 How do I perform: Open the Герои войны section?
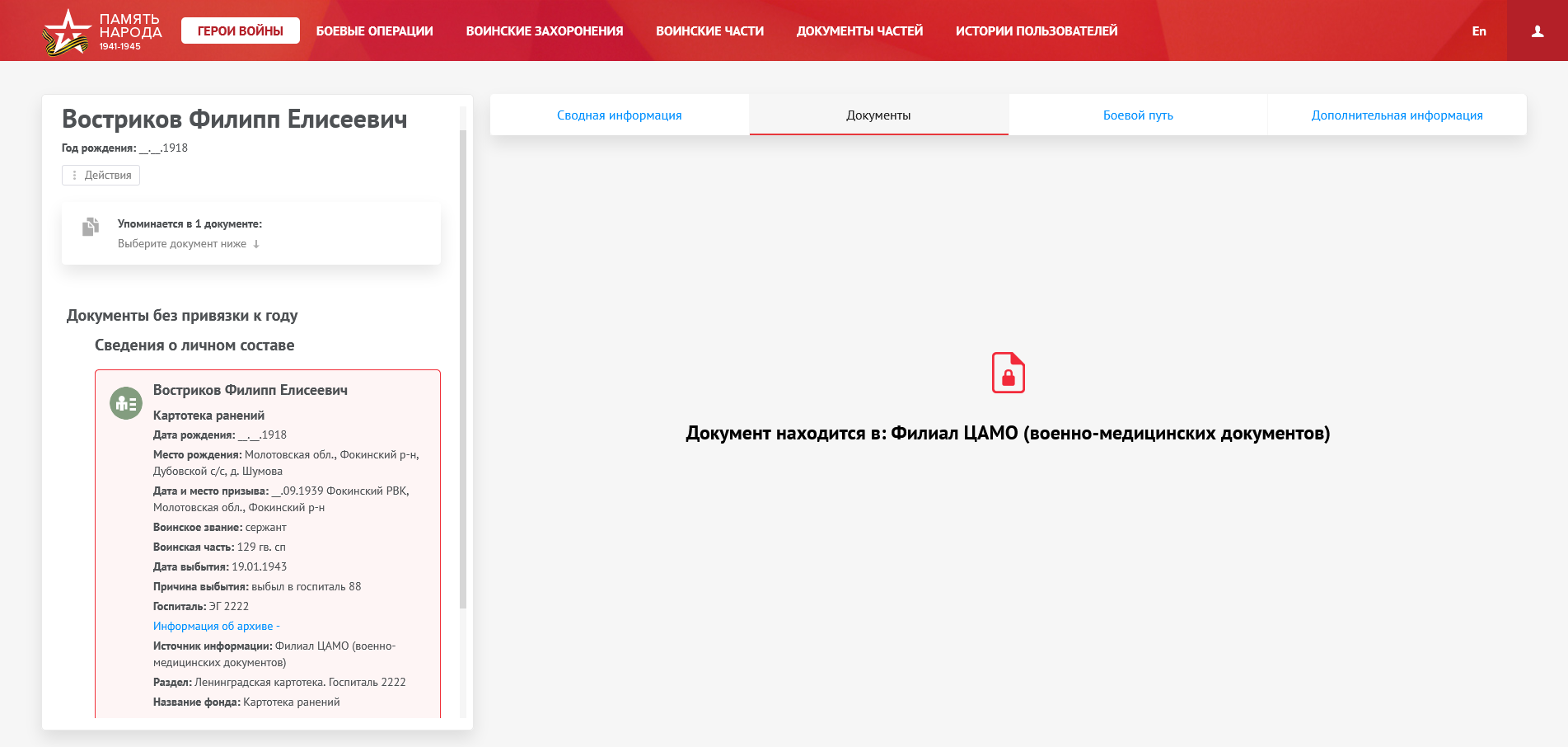tap(240, 31)
